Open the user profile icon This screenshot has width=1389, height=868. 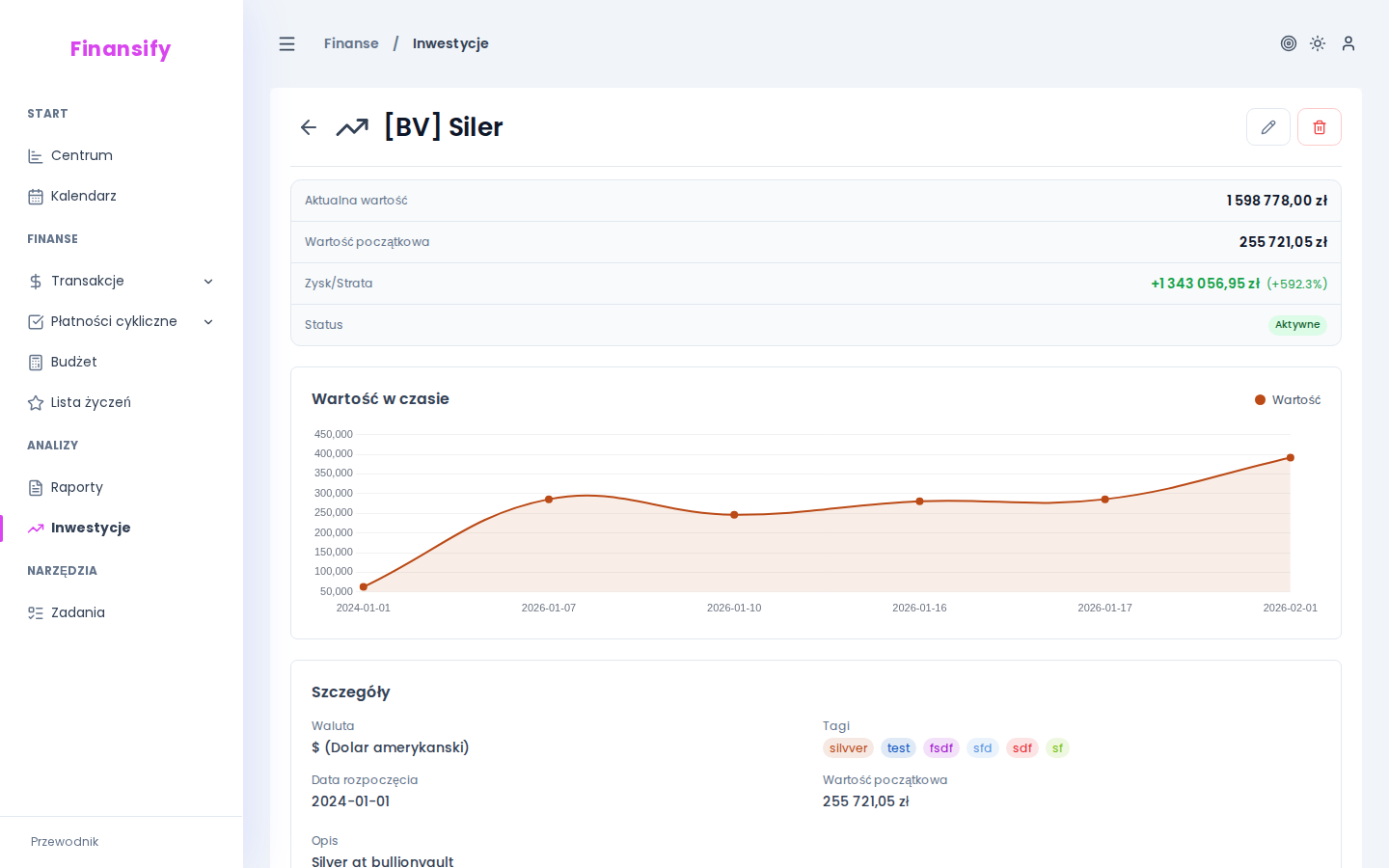[1348, 43]
